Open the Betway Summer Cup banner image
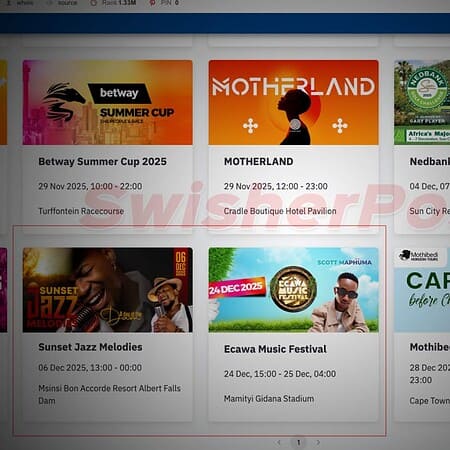The width and height of the screenshot is (450, 450). tap(107, 102)
